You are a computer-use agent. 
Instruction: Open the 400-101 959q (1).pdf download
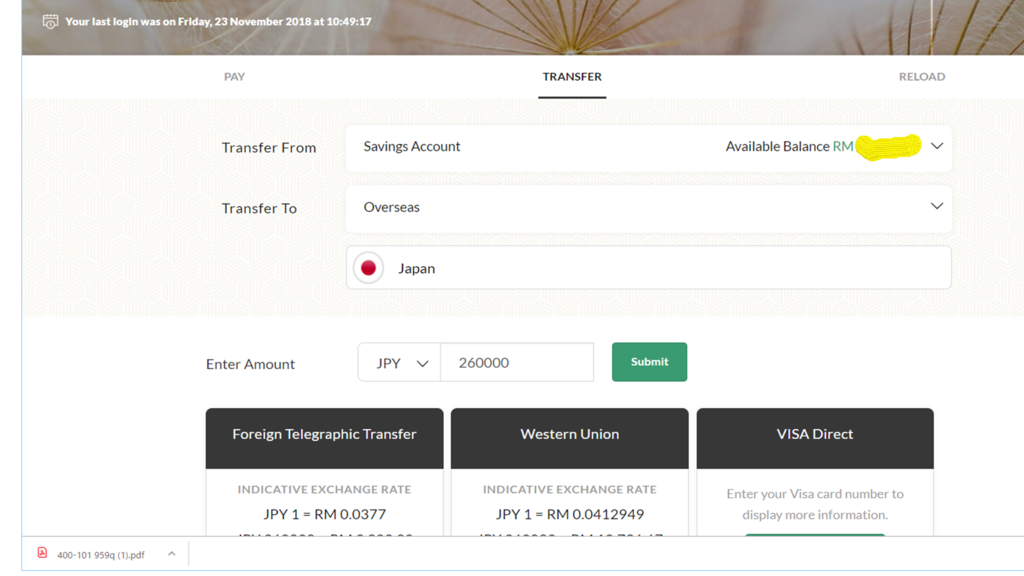coord(101,555)
